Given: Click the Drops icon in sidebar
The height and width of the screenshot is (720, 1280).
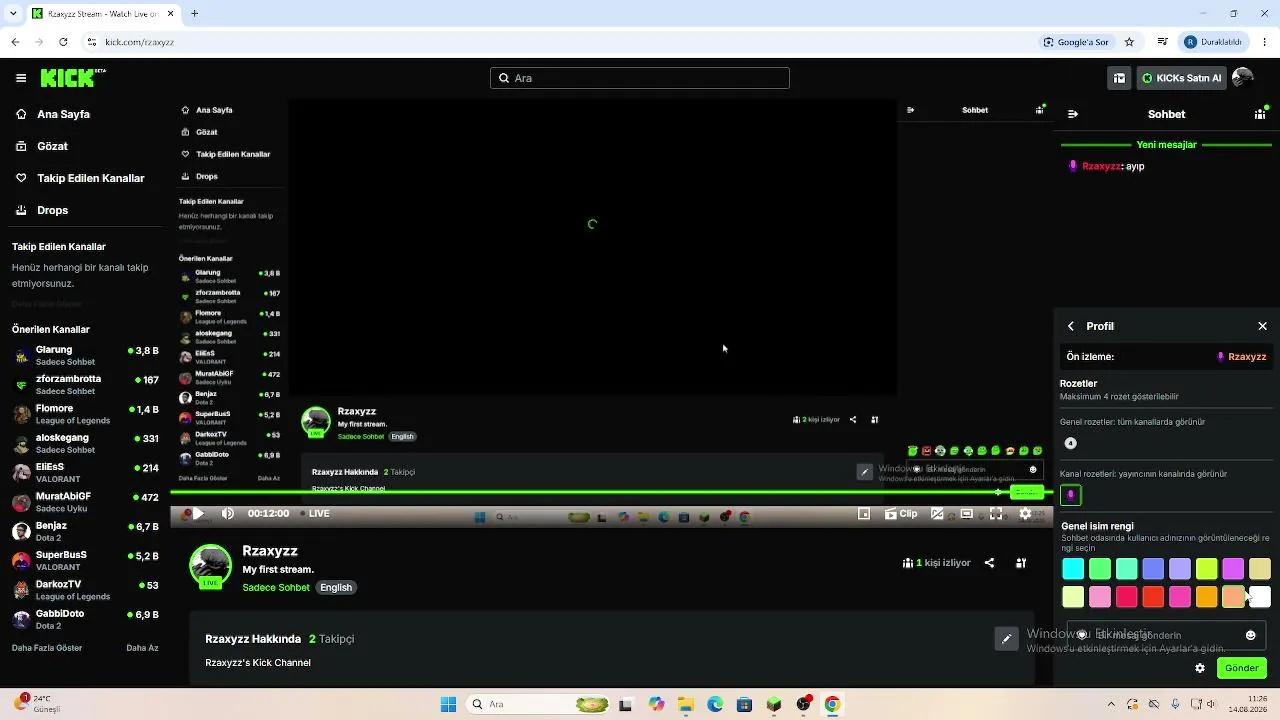Looking at the screenshot, I should [21, 210].
